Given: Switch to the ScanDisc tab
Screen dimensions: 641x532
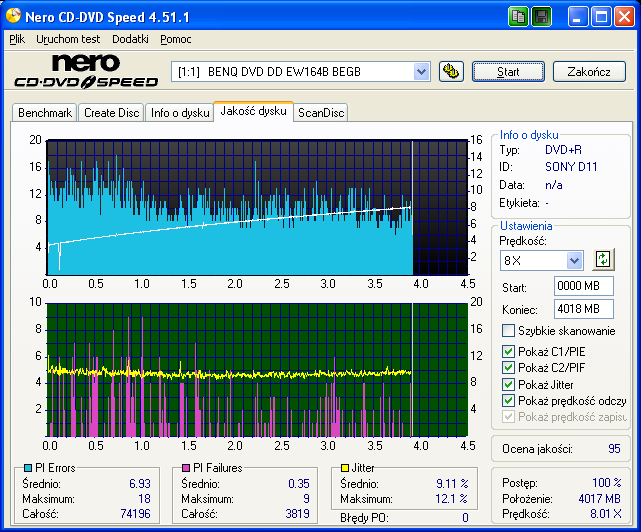Looking at the screenshot, I should point(321,112).
